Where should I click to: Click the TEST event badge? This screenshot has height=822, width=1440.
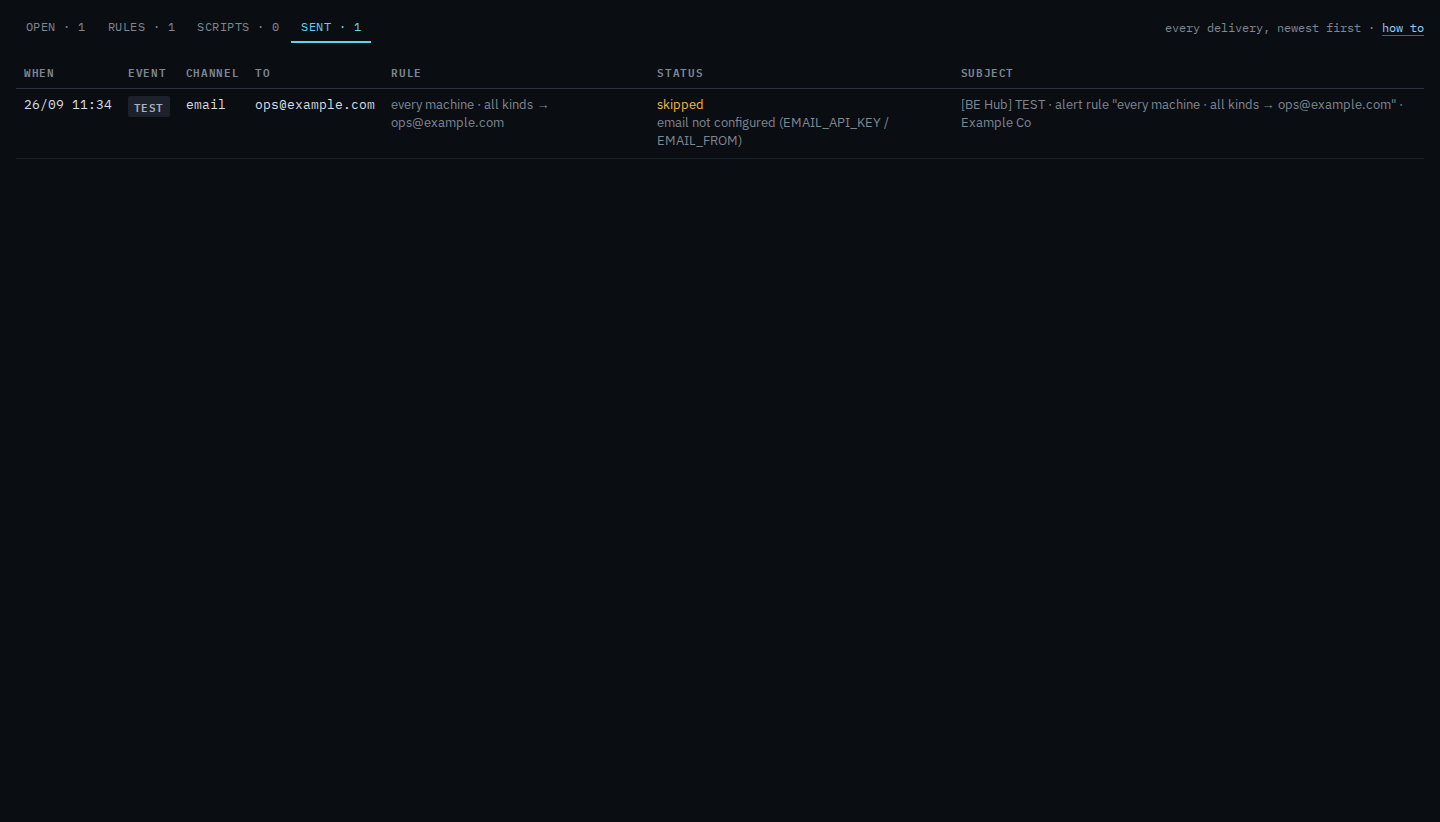pyautogui.click(x=149, y=107)
